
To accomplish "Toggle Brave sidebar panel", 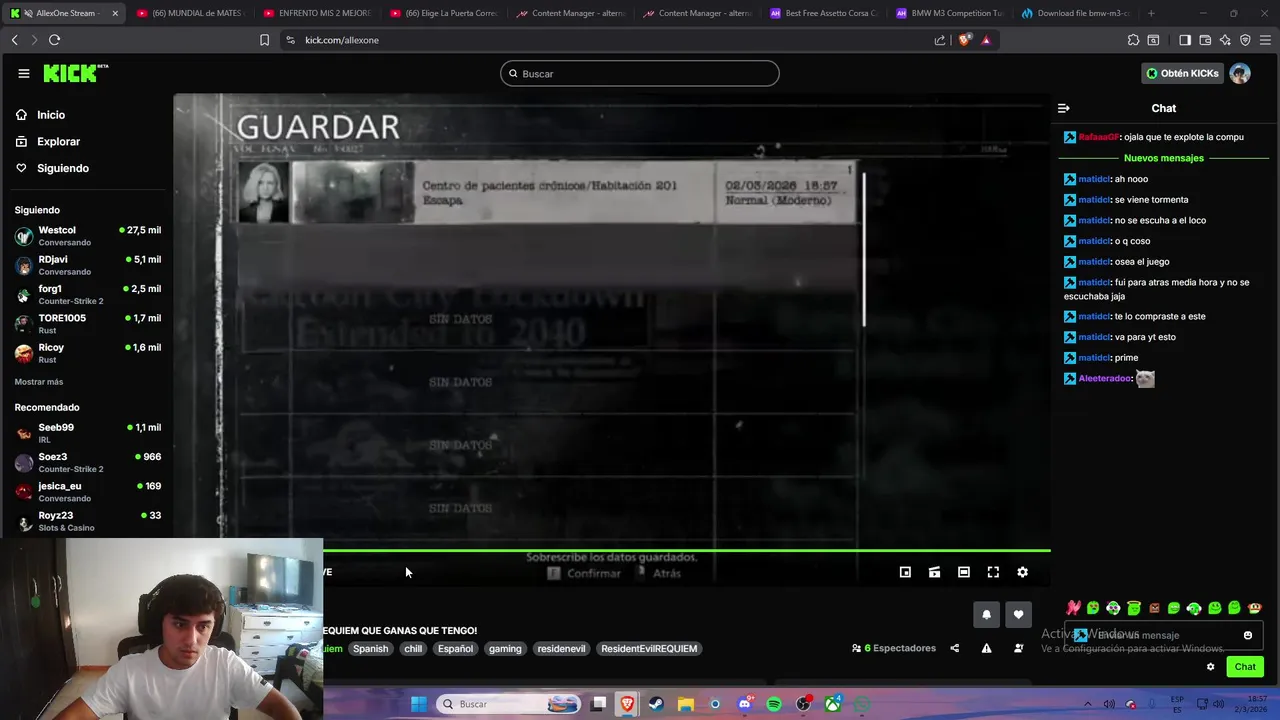I will (x=1185, y=40).
